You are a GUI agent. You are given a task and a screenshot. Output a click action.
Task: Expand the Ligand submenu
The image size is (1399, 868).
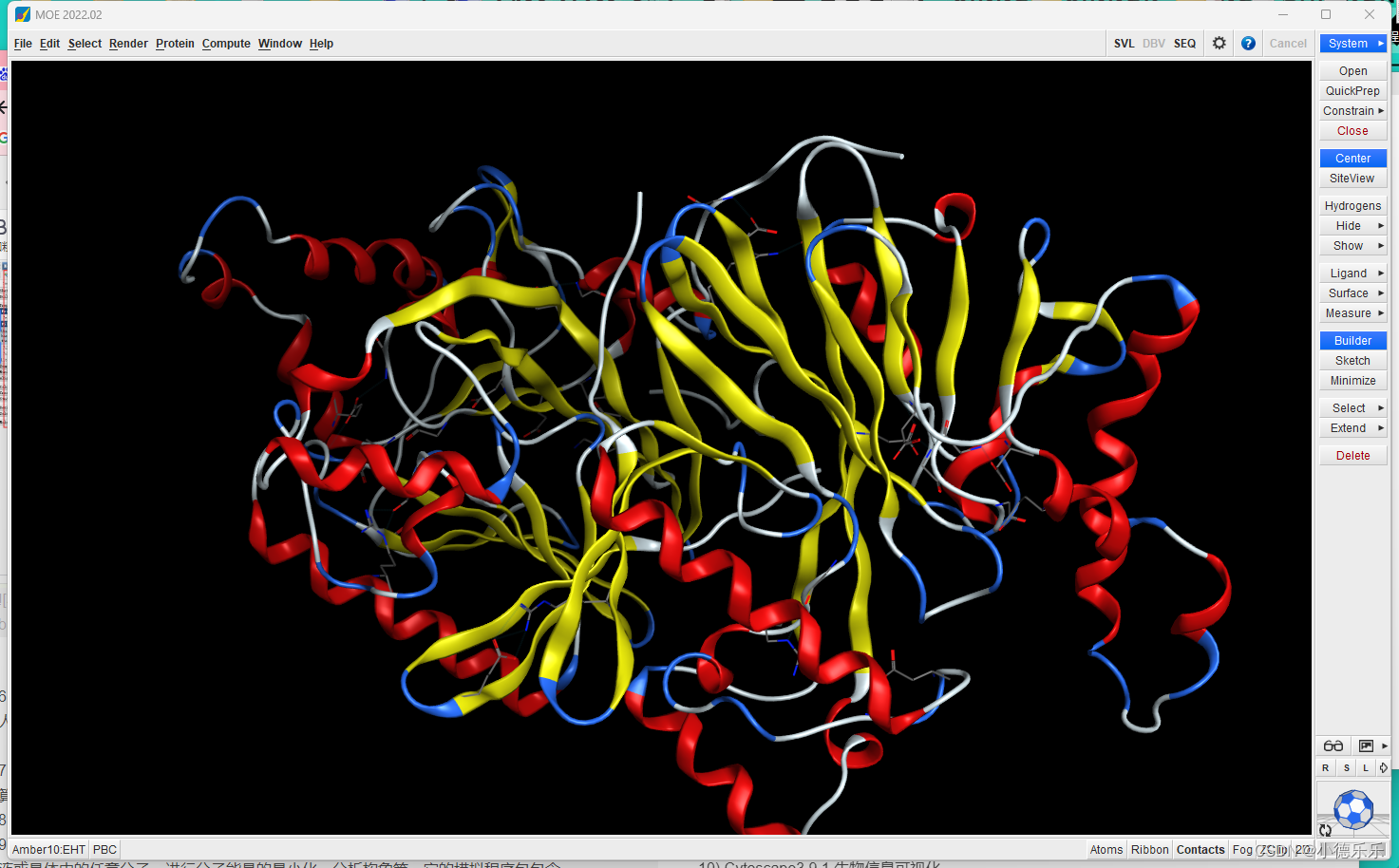1353,274
